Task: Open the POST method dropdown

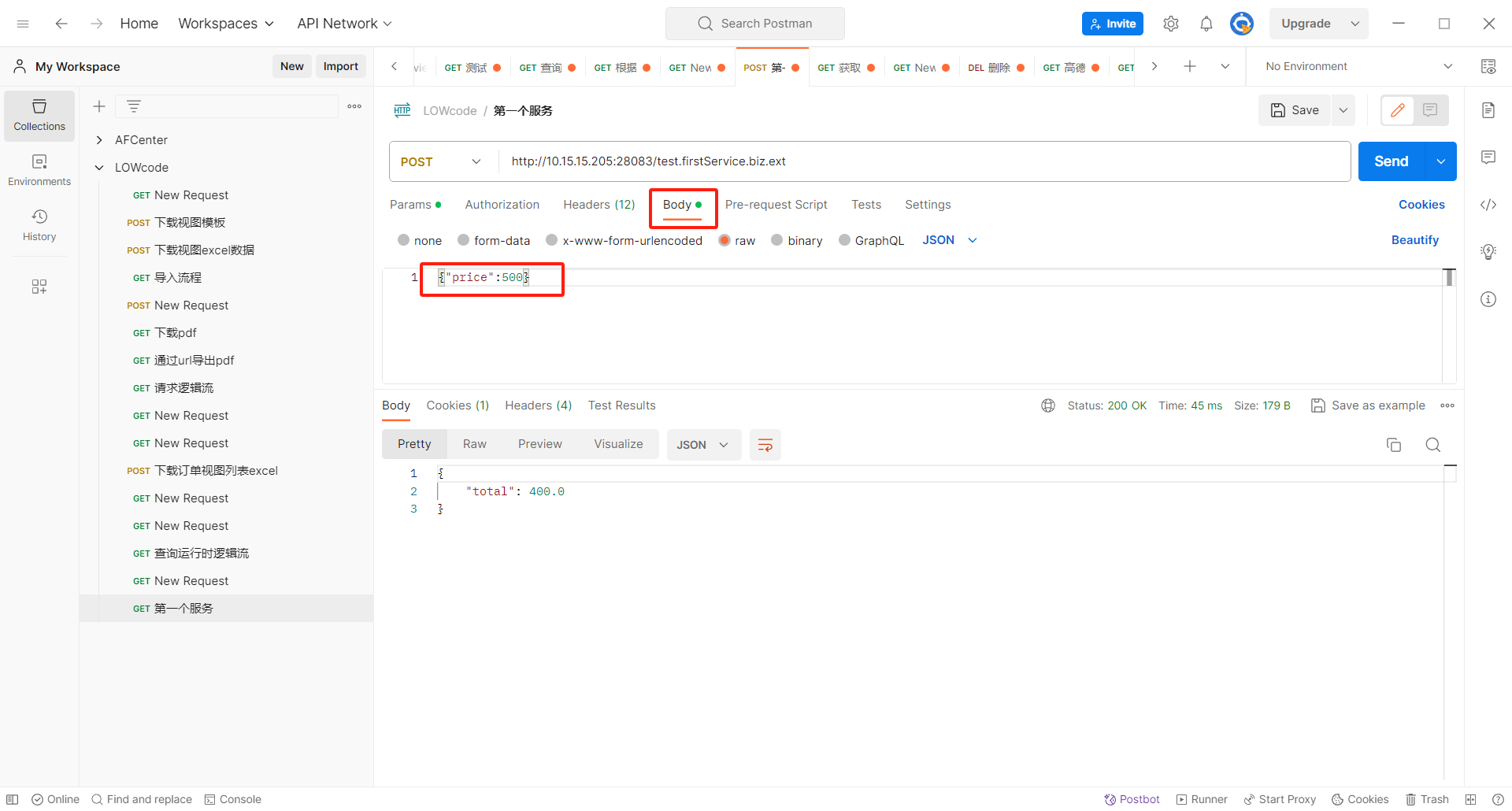Action: click(441, 161)
